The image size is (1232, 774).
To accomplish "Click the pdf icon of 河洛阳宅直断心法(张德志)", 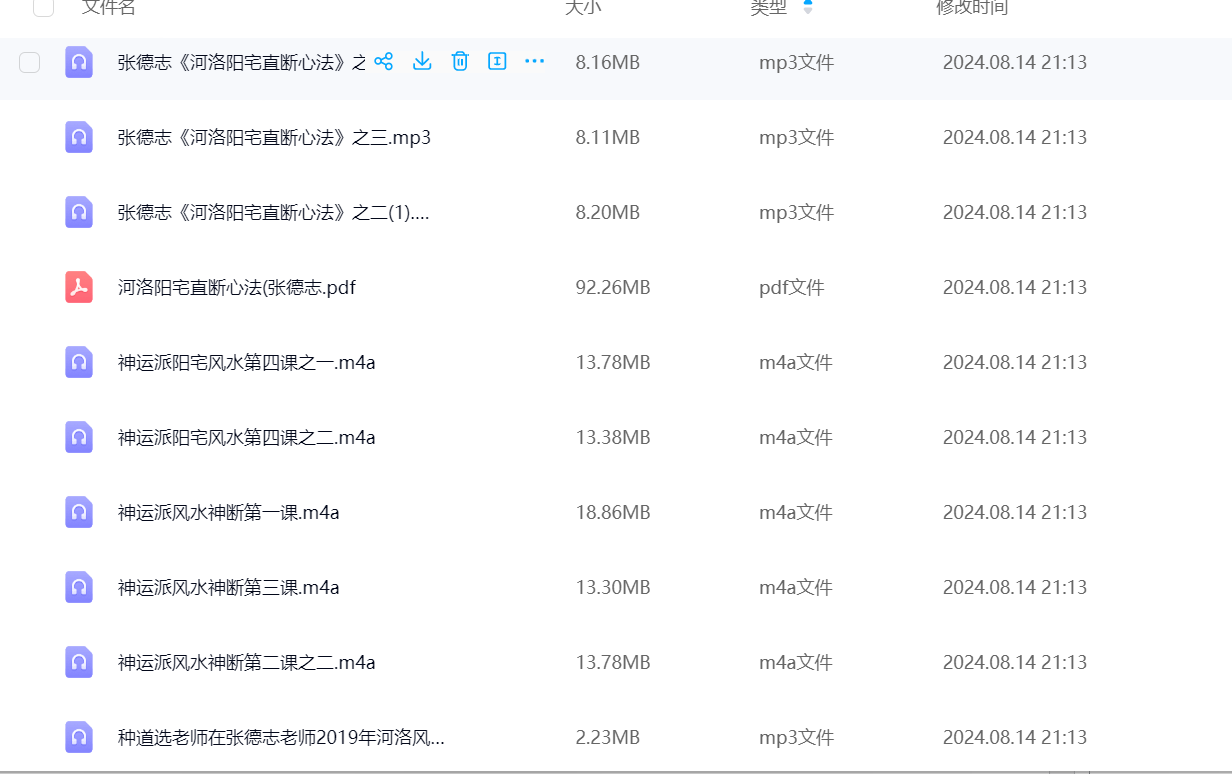I will [x=79, y=287].
